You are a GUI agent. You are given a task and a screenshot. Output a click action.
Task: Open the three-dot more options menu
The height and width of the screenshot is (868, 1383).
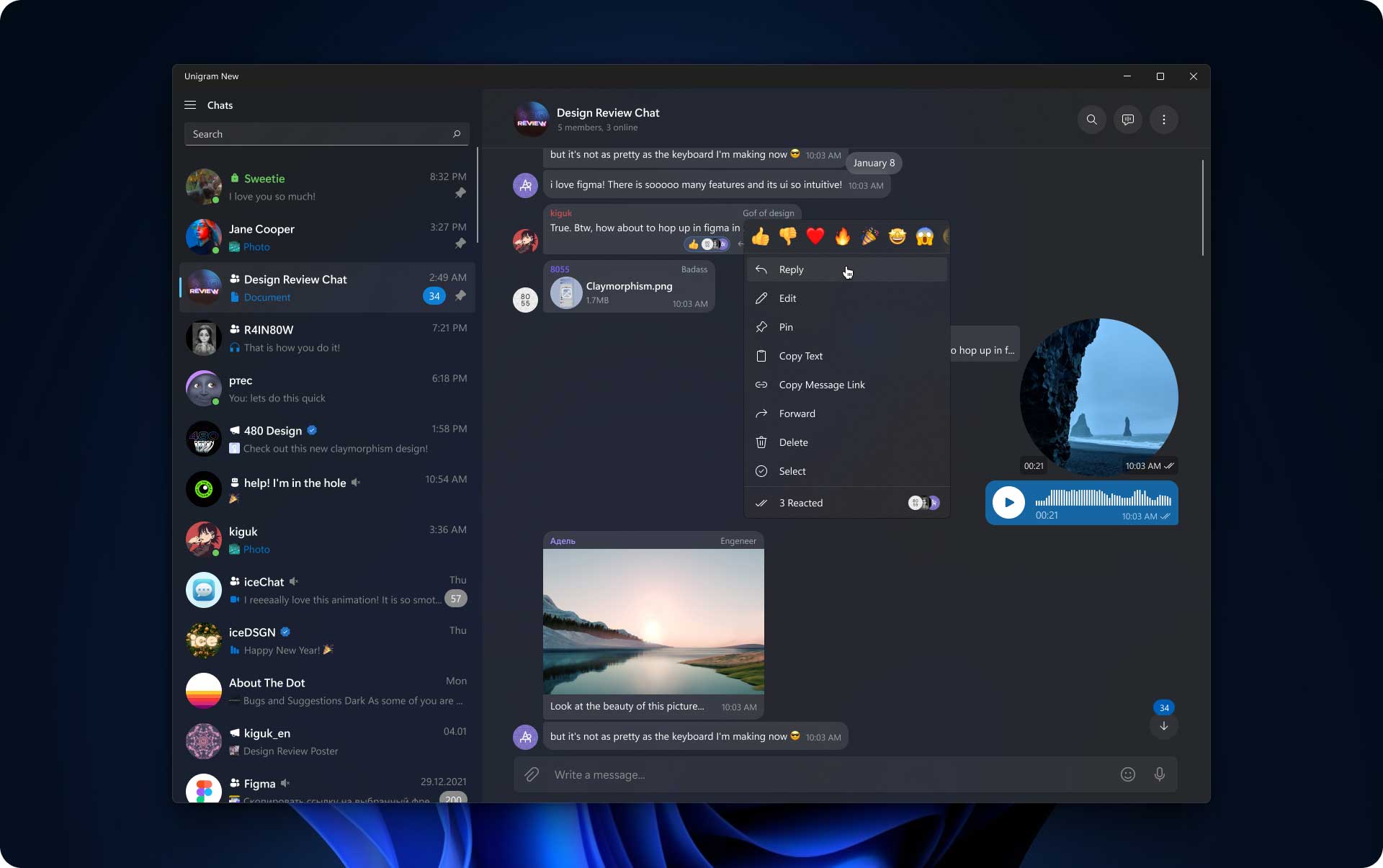point(1163,120)
